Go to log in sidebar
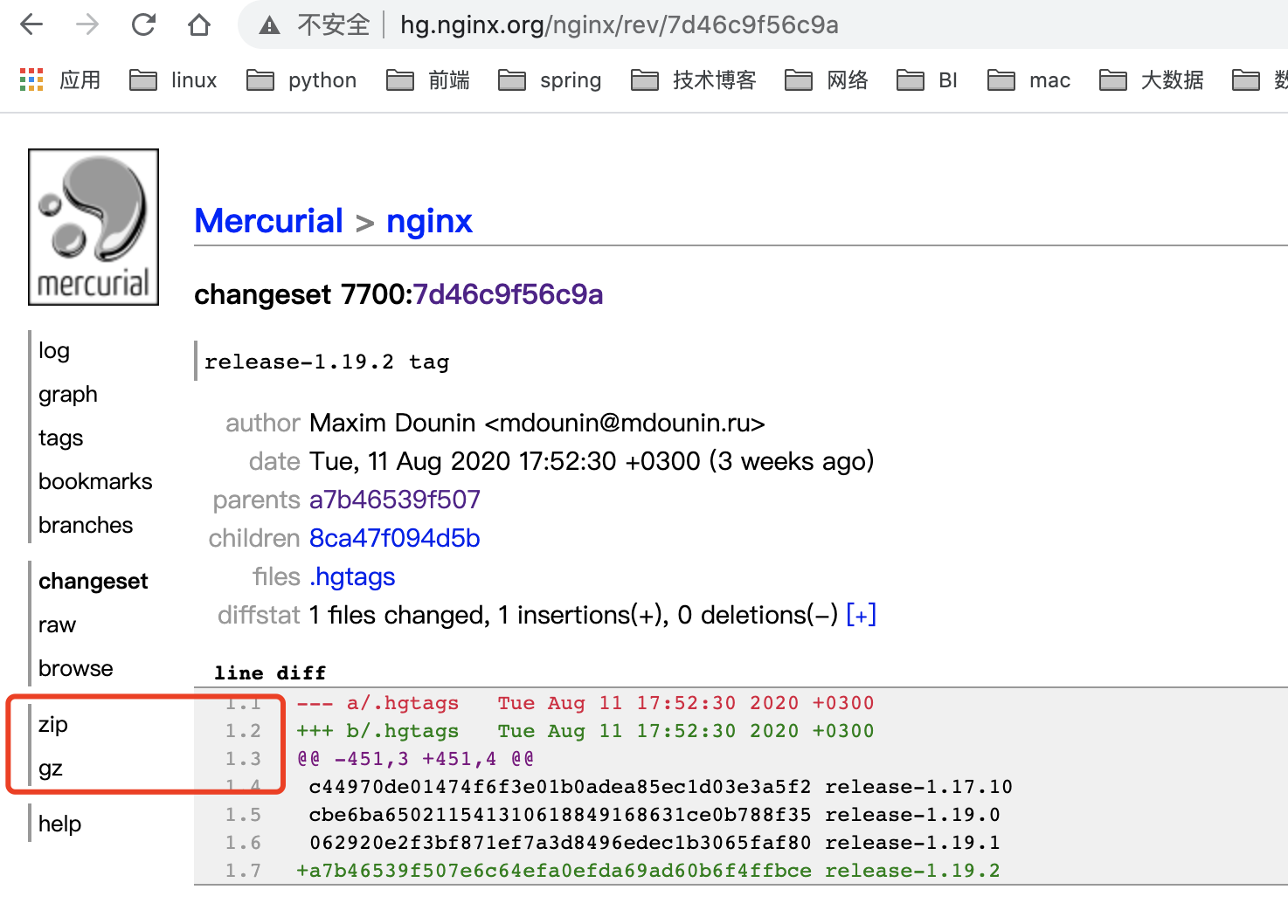1288x924 pixels. (53, 351)
